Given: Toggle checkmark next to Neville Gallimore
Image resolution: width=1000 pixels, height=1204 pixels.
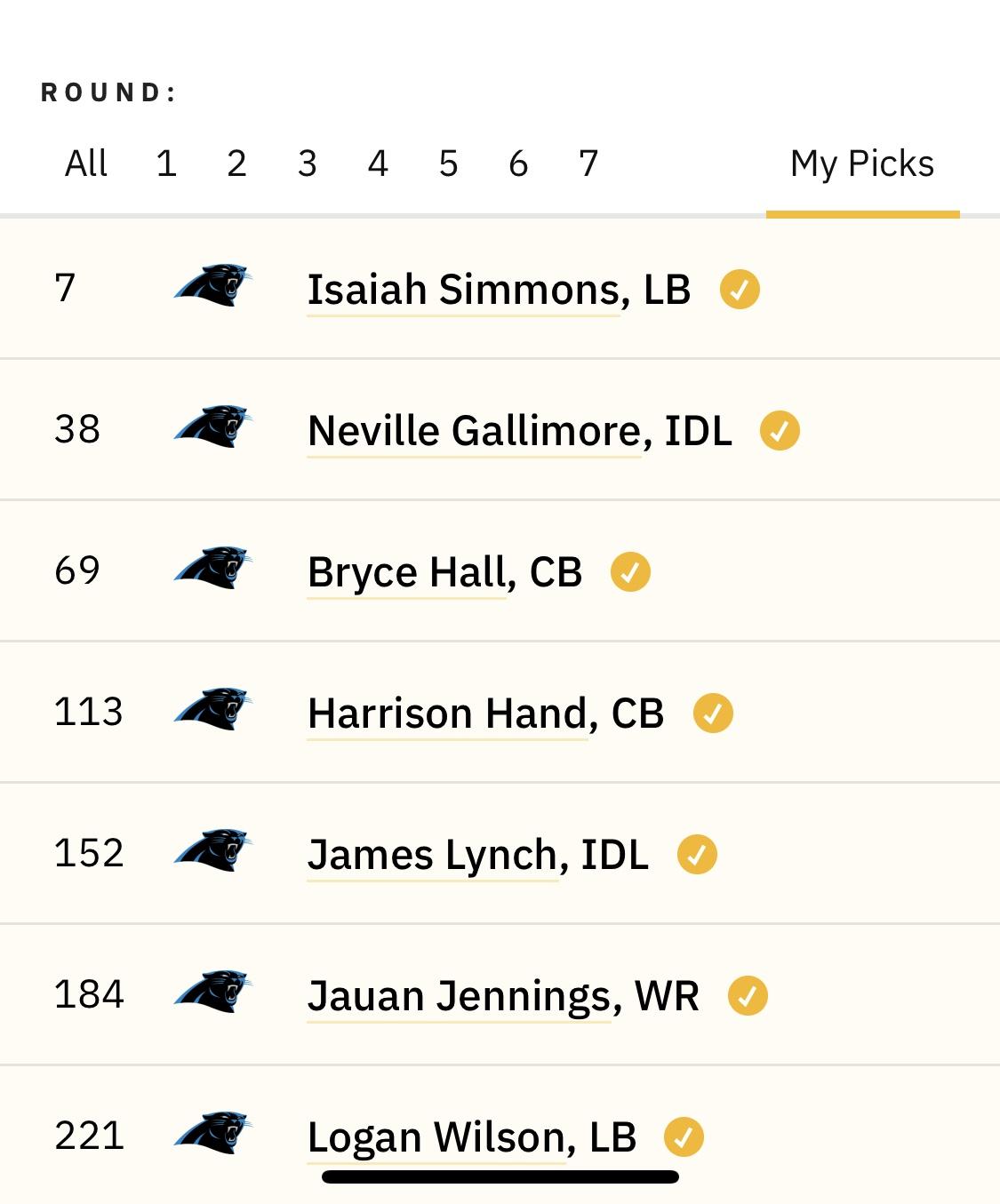Looking at the screenshot, I should pos(780,431).
